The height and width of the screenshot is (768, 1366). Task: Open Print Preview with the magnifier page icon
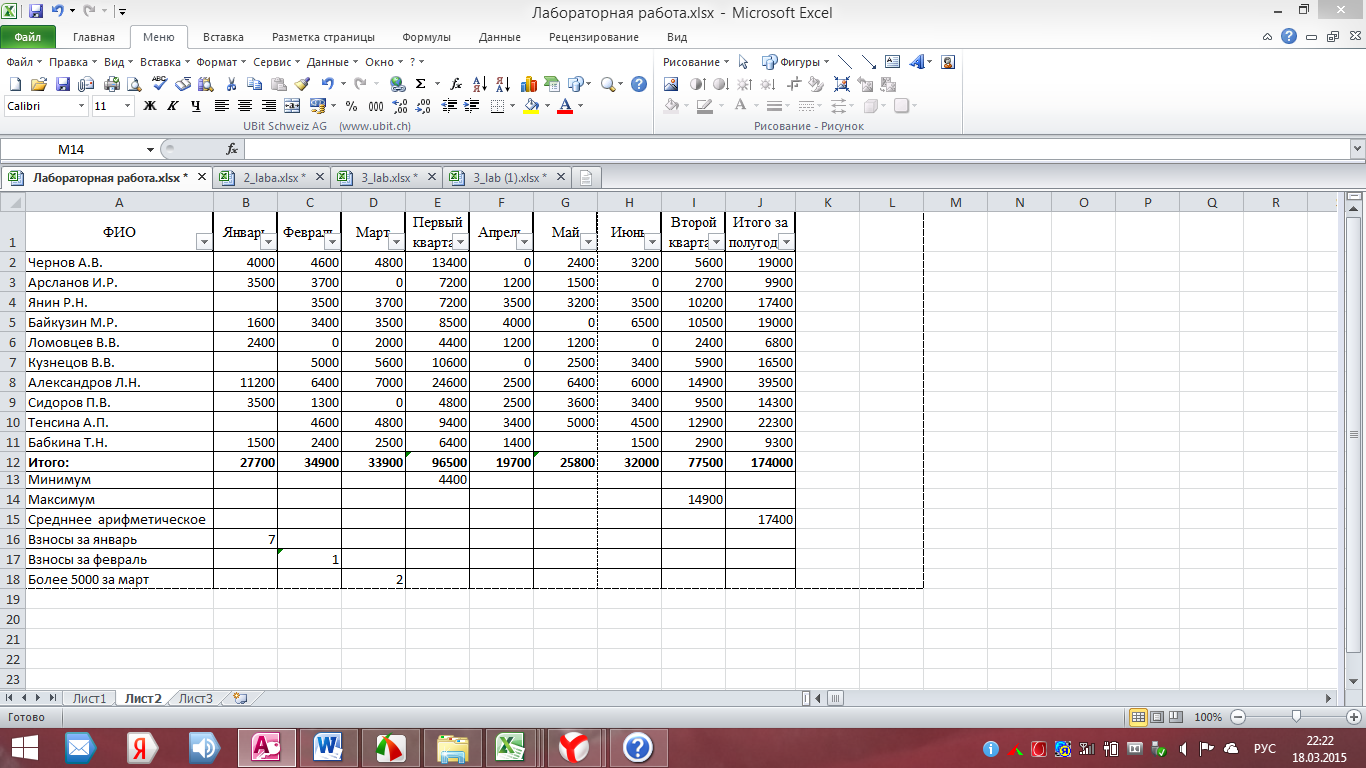coord(133,84)
